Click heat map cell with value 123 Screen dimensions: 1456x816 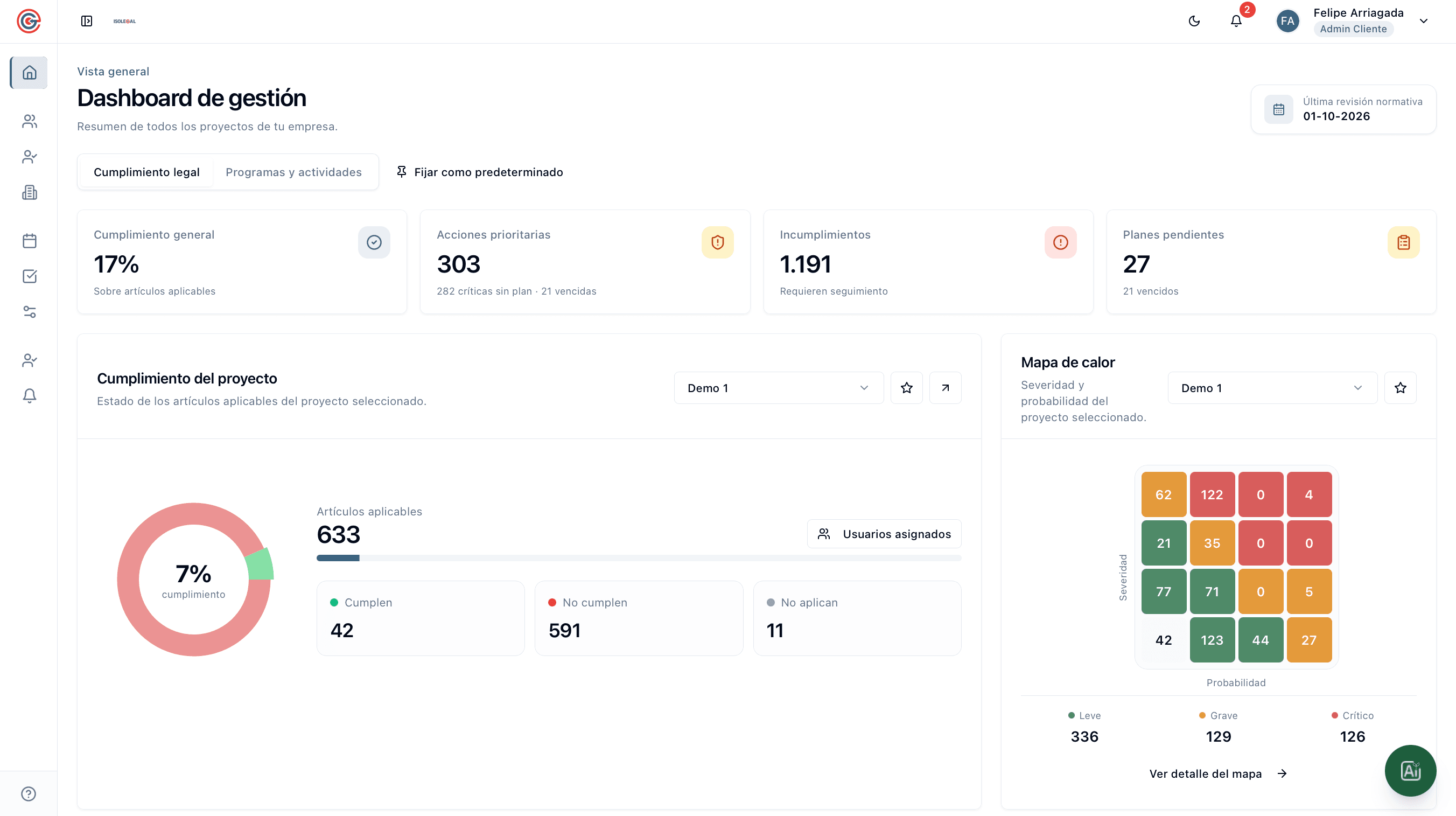click(1212, 640)
